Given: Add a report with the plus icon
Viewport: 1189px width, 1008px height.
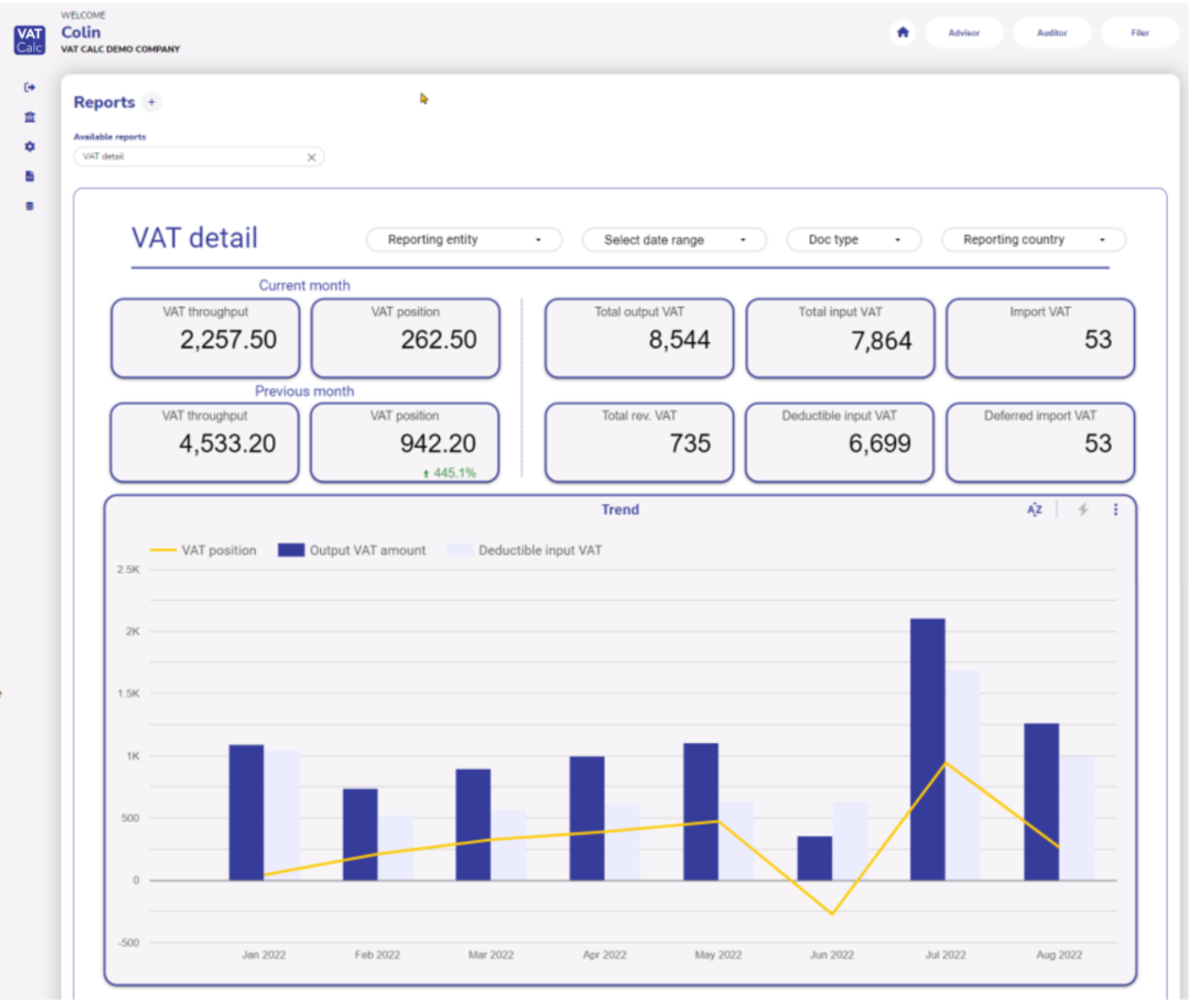Looking at the screenshot, I should pyautogui.click(x=151, y=102).
